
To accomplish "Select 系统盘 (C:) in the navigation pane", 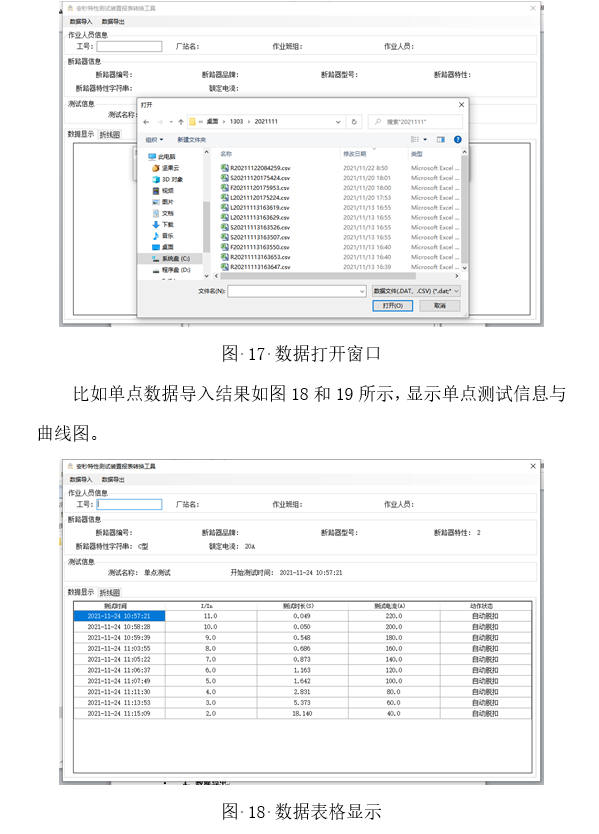I will [x=171, y=258].
